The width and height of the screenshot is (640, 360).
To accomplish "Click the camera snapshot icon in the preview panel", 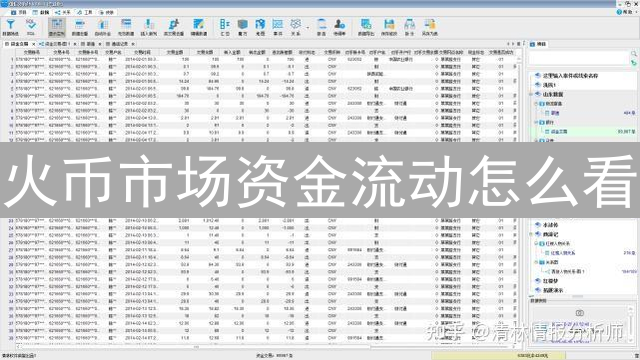I will click(579, 313).
